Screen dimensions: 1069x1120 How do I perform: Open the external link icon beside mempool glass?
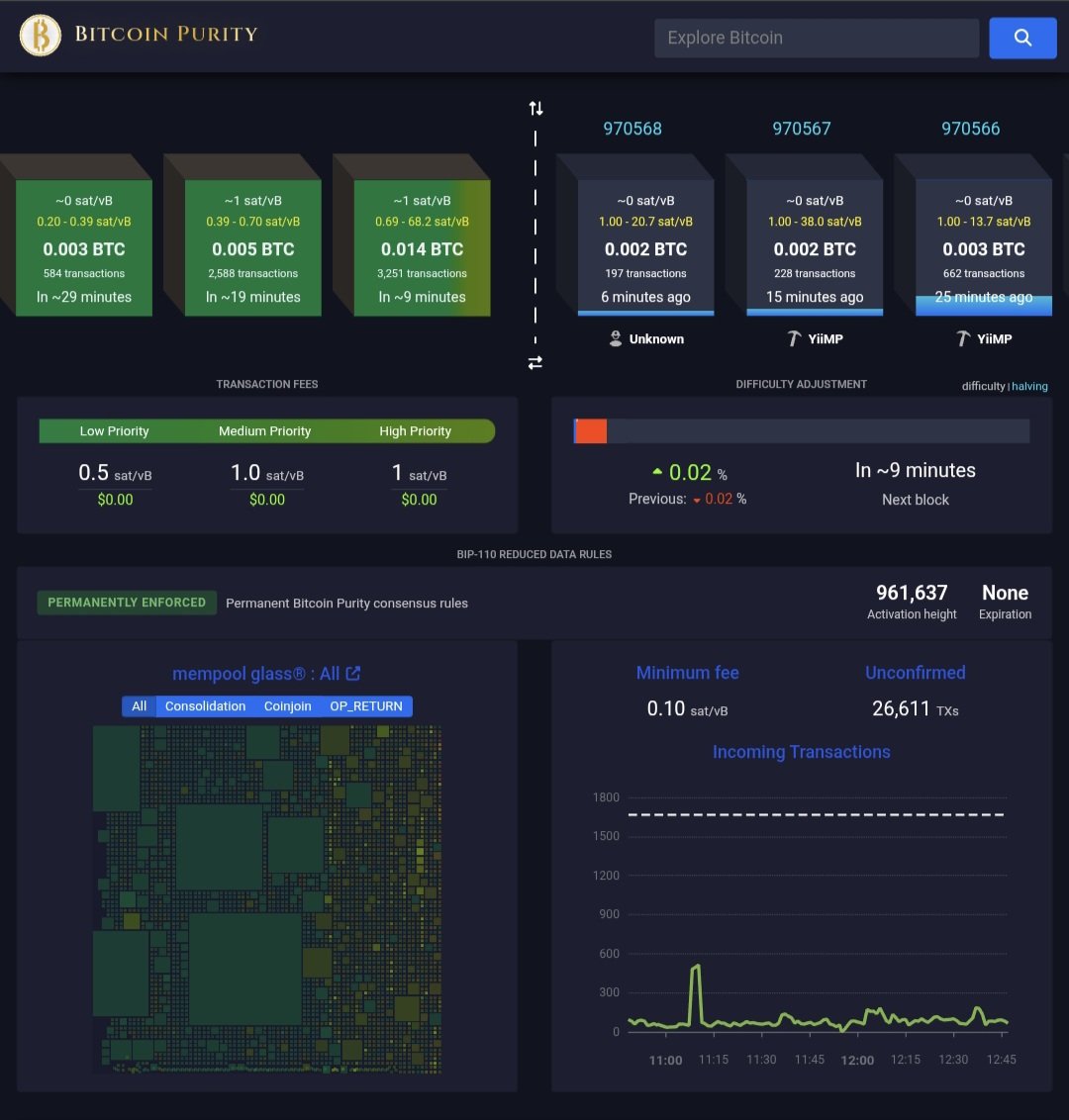click(353, 673)
